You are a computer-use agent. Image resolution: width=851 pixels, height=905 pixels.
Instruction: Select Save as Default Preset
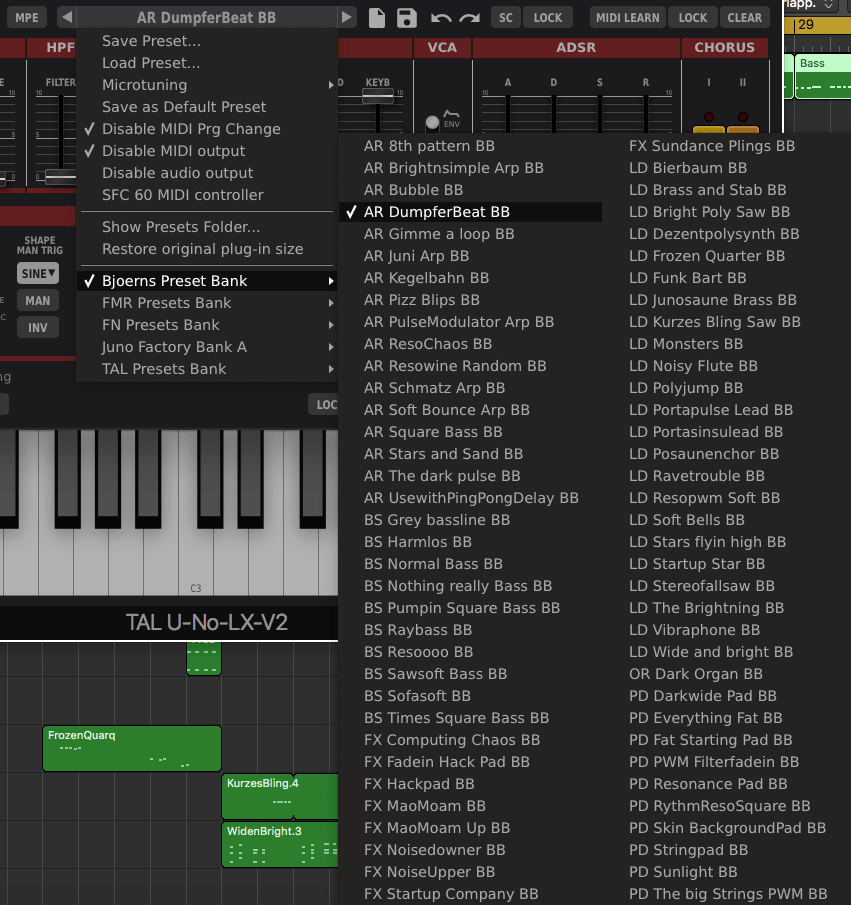[x=206, y=107]
